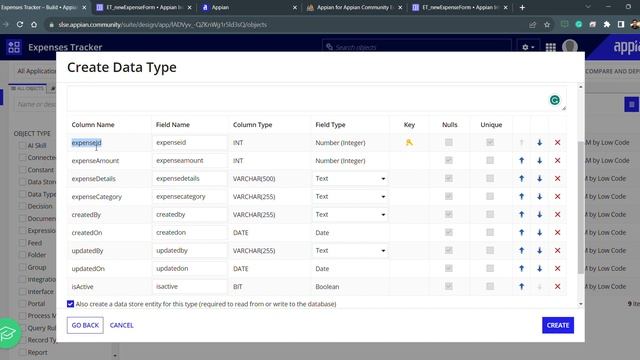Switch to the last ET_newExpenseForm tab

[x=460, y=7]
